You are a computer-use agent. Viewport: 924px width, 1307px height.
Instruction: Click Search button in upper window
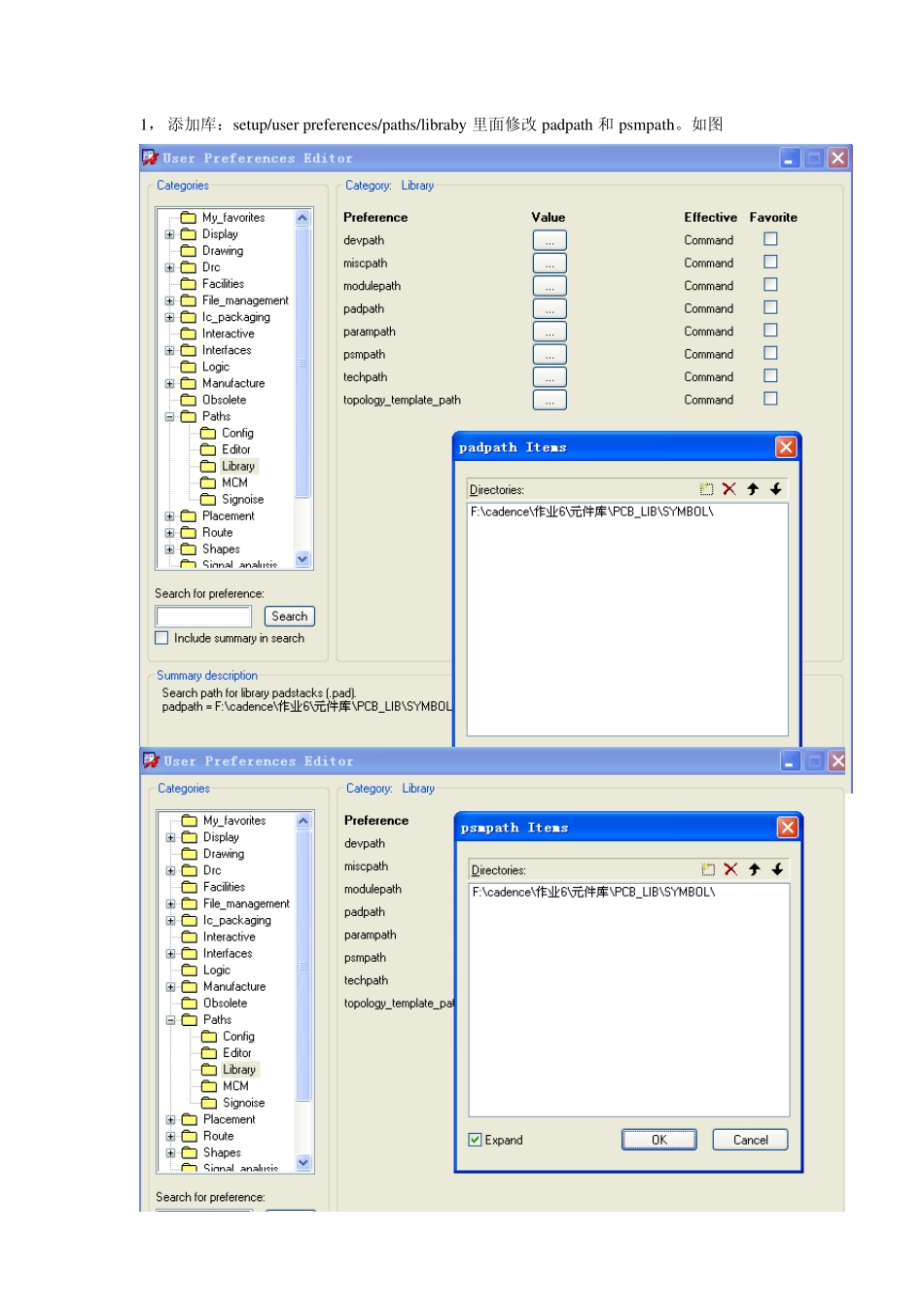coord(290,617)
